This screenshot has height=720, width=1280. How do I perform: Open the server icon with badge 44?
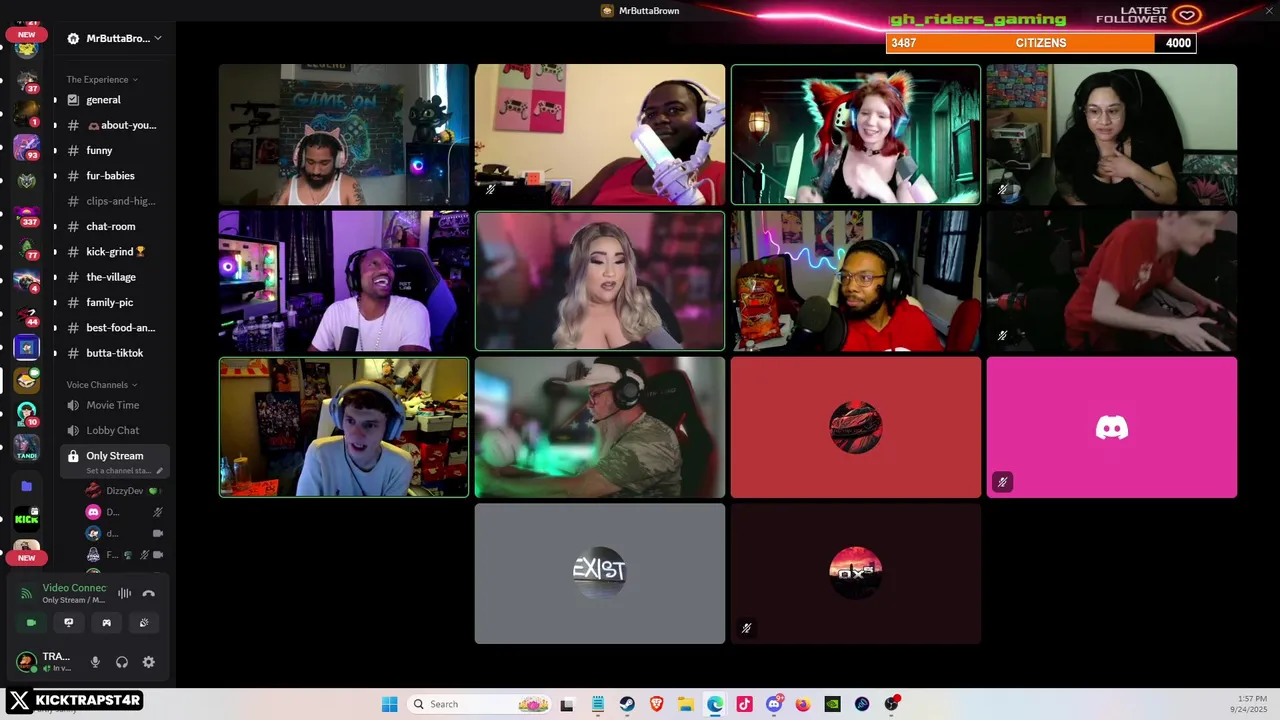[27, 314]
